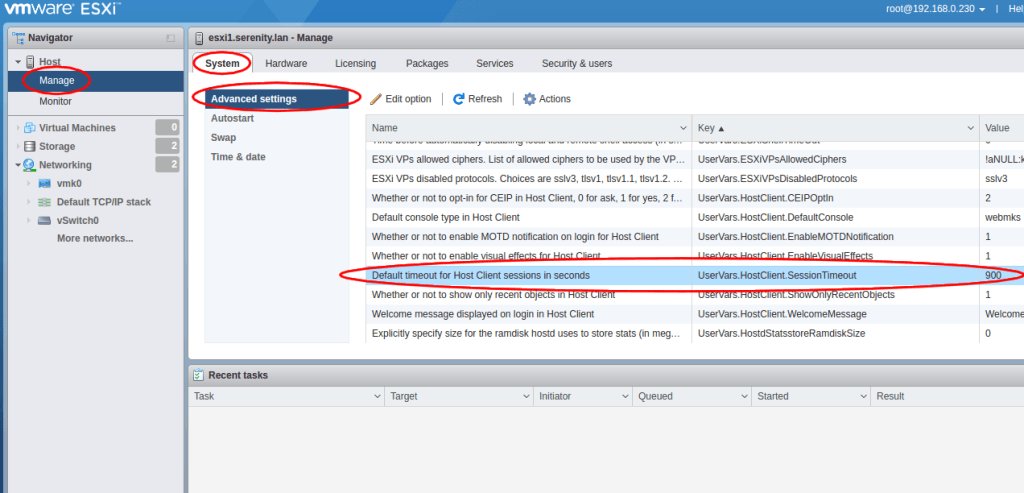Image resolution: width=1024 pixels, height=493 pixels.
Task: Select the UserVars.HostClient.ShowOnlyRecentObjects row
Action: tap(695, 294)
